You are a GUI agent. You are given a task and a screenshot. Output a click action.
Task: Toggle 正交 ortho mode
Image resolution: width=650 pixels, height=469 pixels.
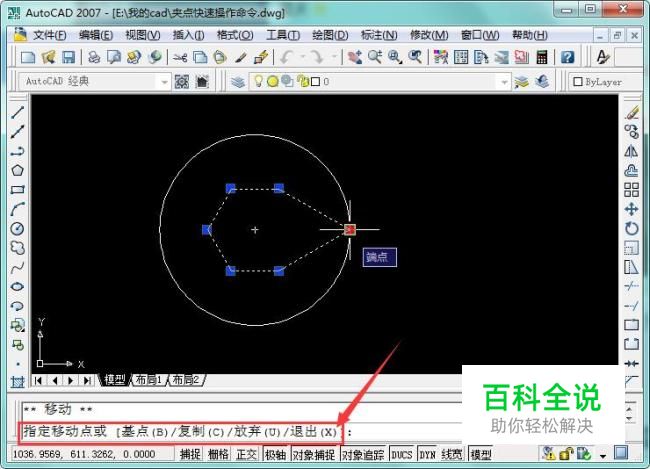tap(247, 454)
